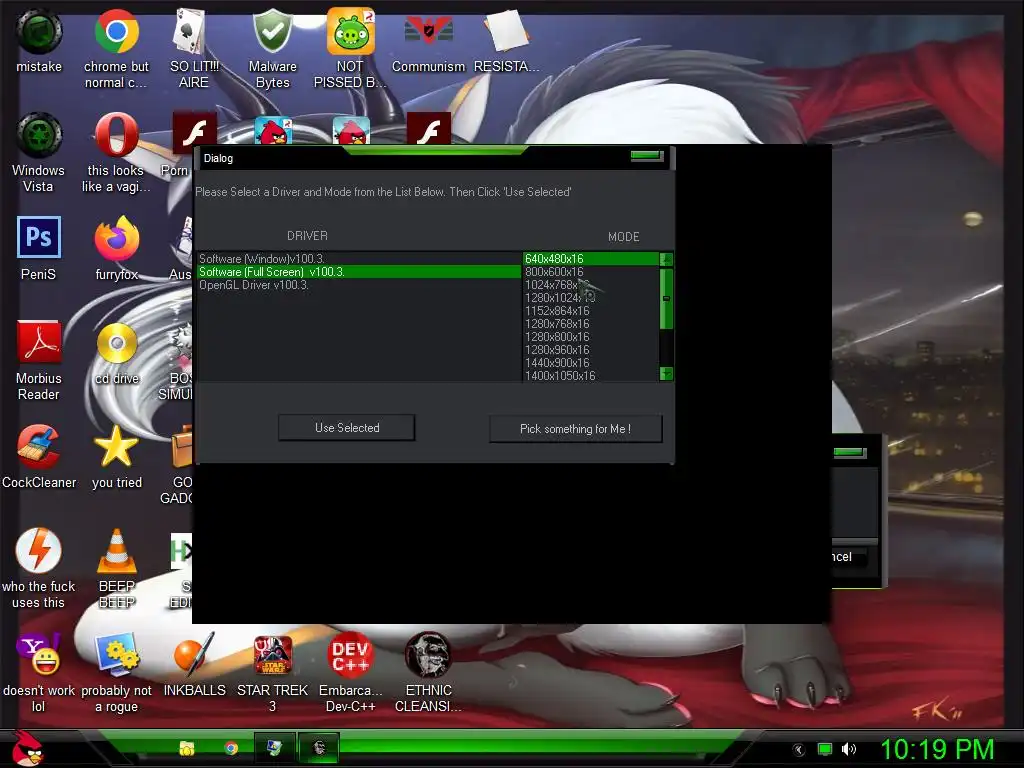Viewport: 1024px width, 768px height.
Task: Launch the CCleaner brush icon
Action: [39, 446]
